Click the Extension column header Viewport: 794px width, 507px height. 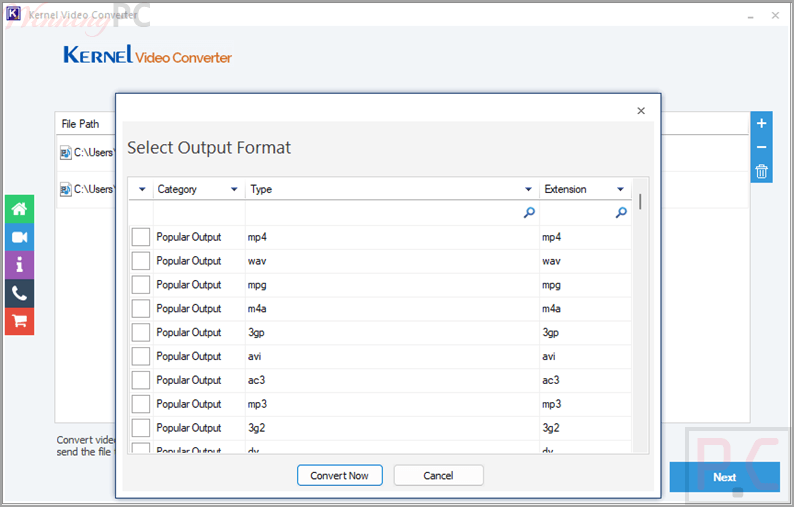pyautogui.click(x=585, y=189)
